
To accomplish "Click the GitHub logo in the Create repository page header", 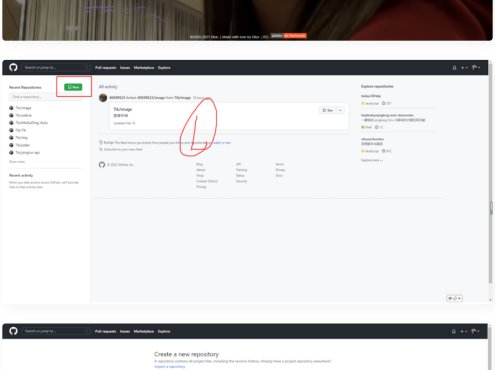I will pos(13,331).
